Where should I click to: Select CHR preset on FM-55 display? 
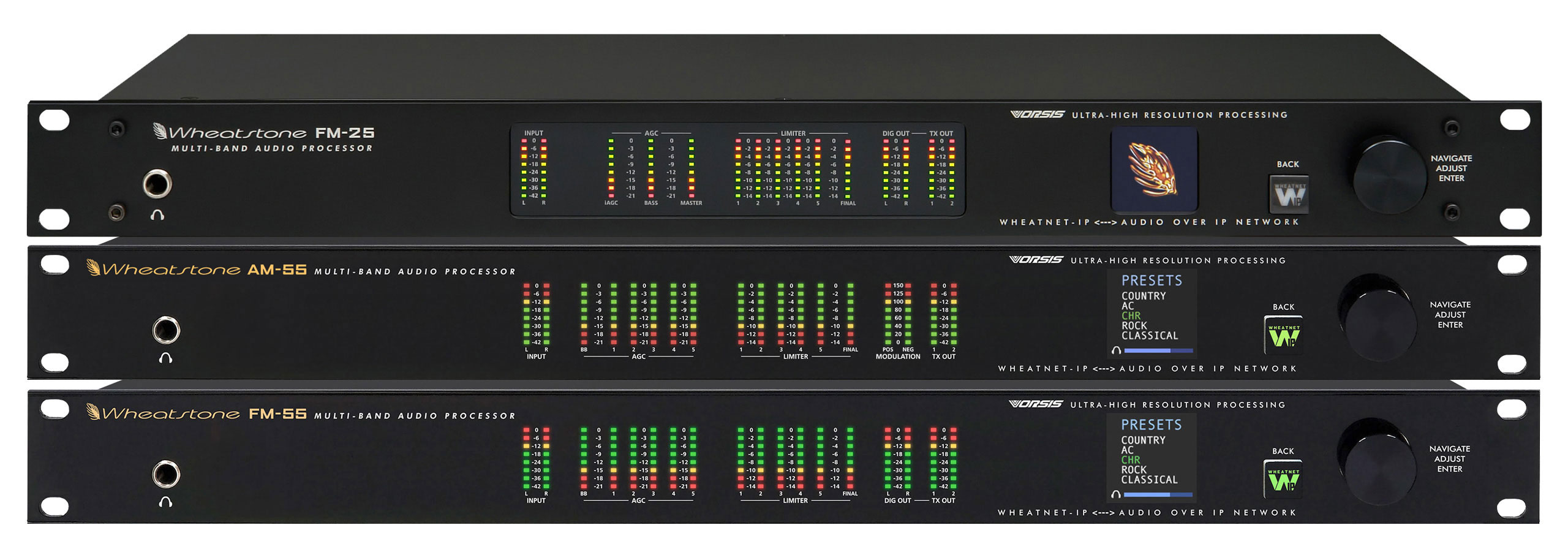click(x=1130, y=459)
